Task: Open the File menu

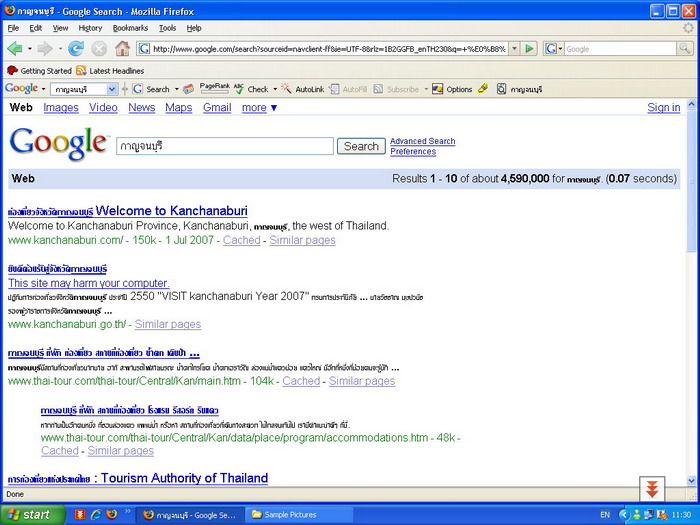Action: point(13,28)
